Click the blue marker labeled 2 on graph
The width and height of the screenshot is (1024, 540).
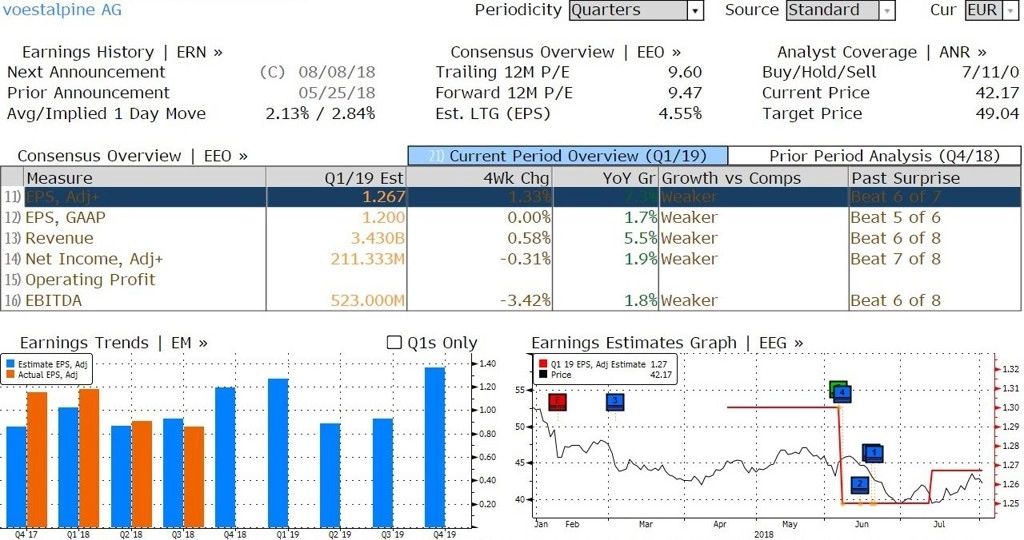[x=860, y=485]
